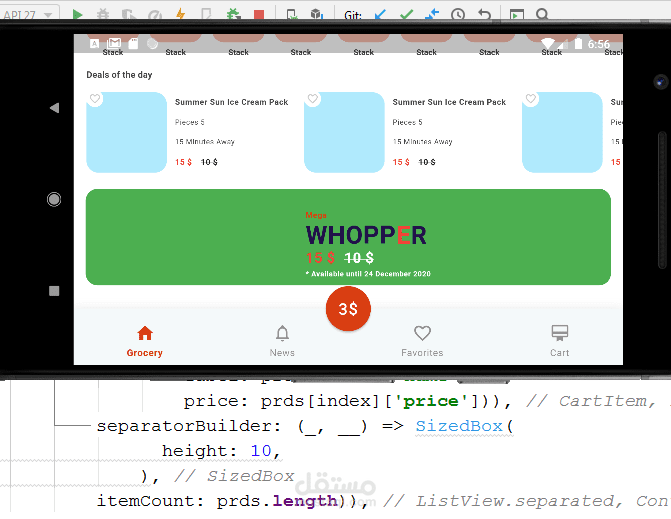The width and height of the screenshot is (671, 519).
Task: Click second Summer Sun Ice Cream Pack title
Action: (x=449, y=102)
